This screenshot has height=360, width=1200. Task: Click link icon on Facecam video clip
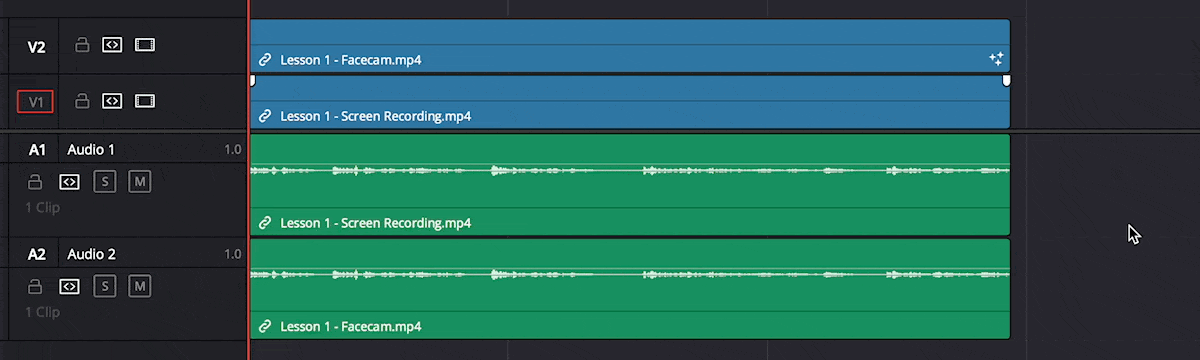click(x=265, y=60)
